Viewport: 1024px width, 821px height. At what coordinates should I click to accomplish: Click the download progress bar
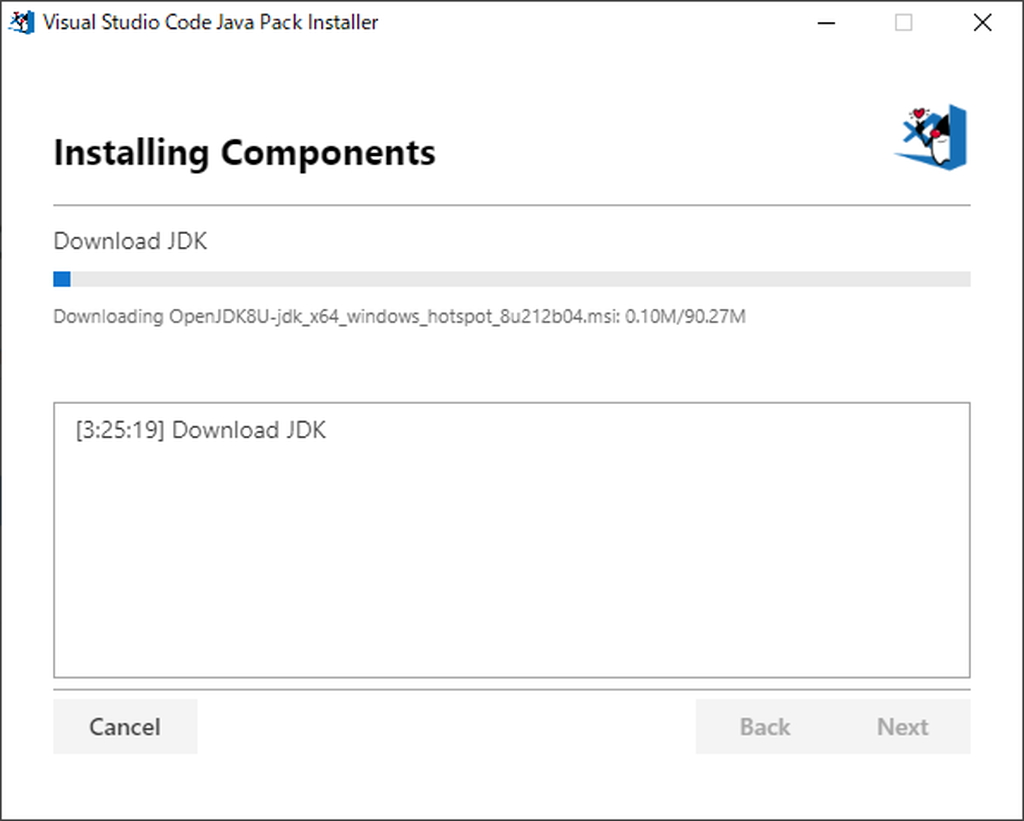(x=512, y=278)
